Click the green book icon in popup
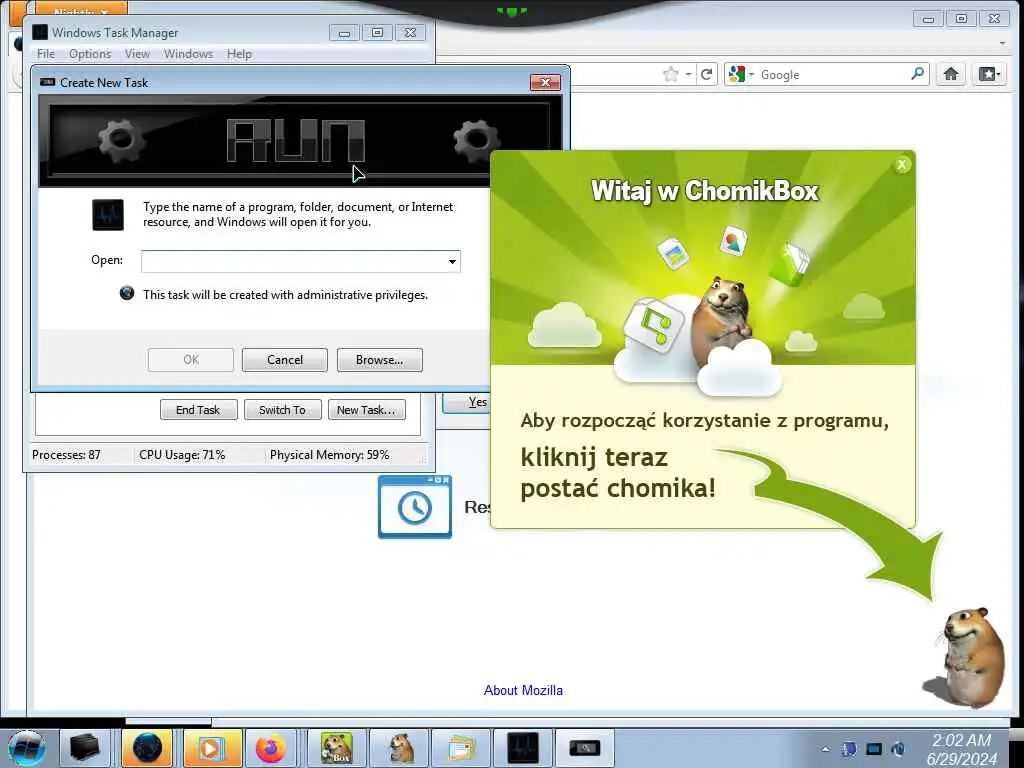The width and height of the screenshot is (1024, 768). pyautogui.click(x=789, y=264)
